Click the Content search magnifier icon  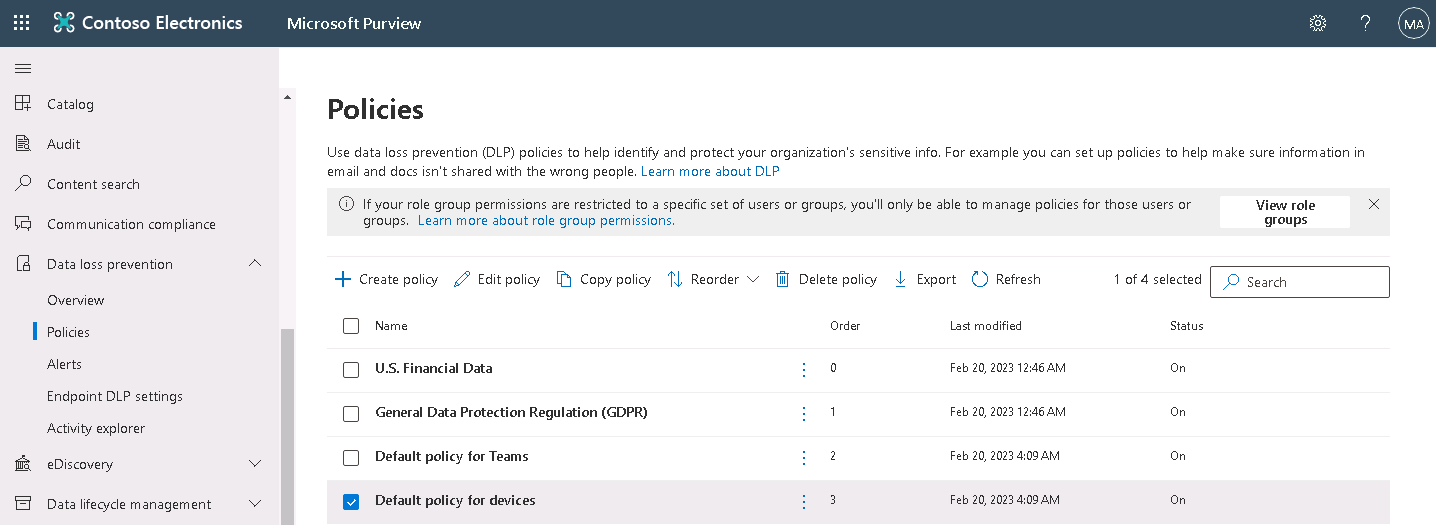point(23,184)
